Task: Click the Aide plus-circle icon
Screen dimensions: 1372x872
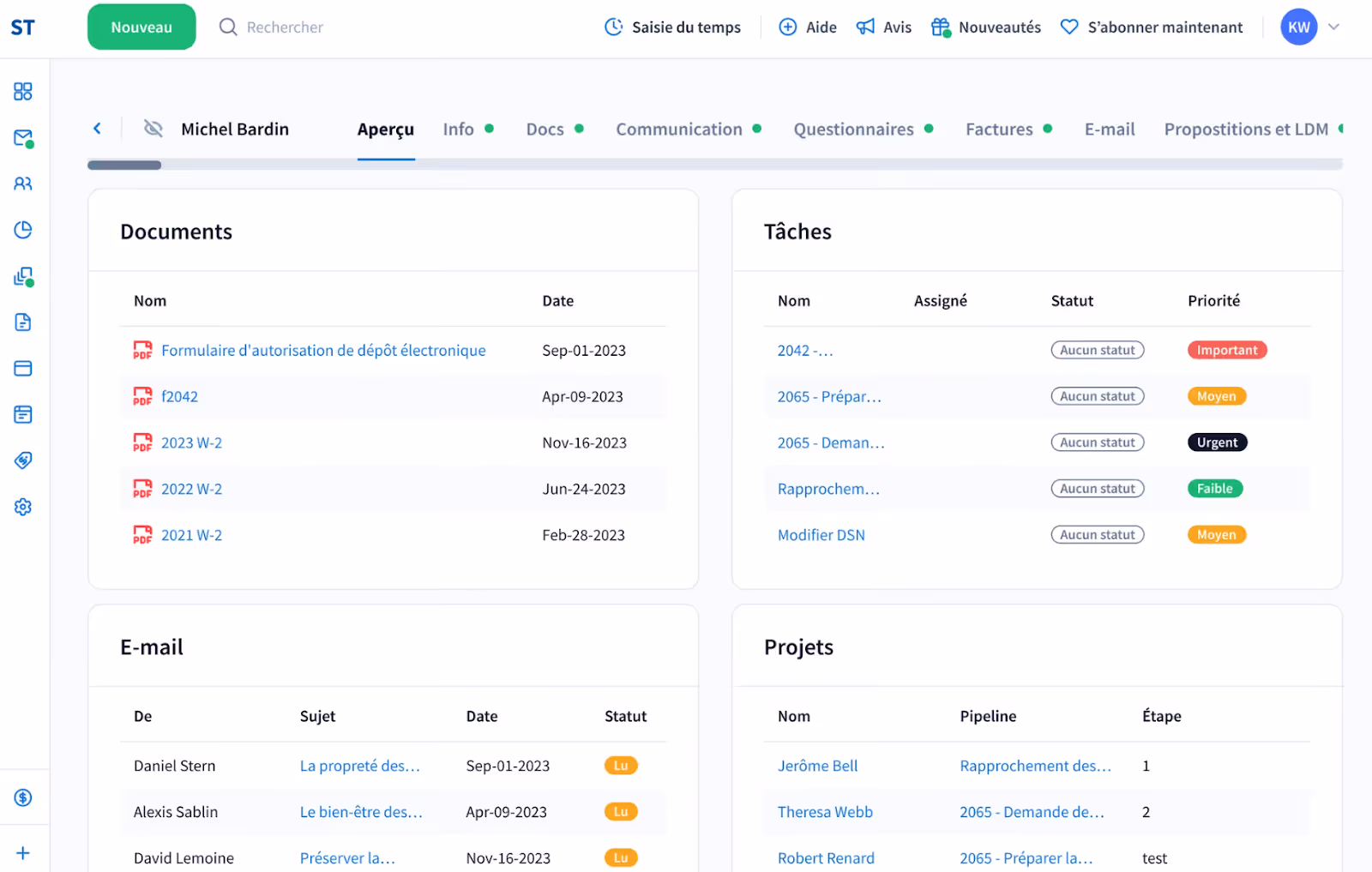Action: pyautogui.click(x=787, y=27)
